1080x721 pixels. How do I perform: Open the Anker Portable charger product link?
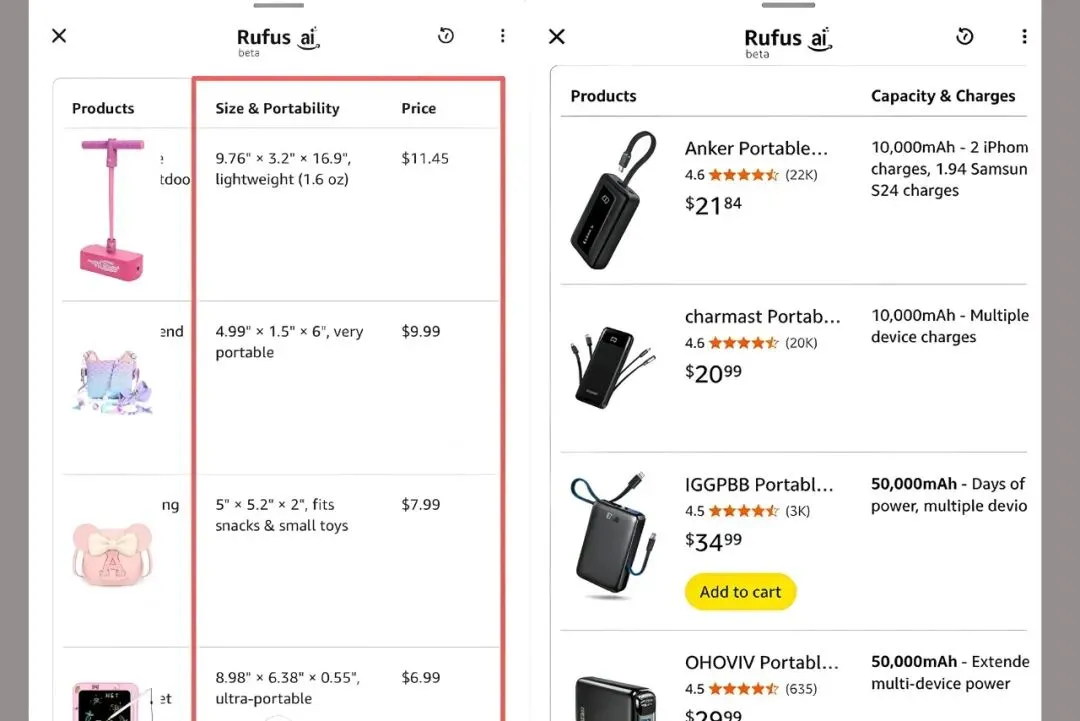pos(756,149)
